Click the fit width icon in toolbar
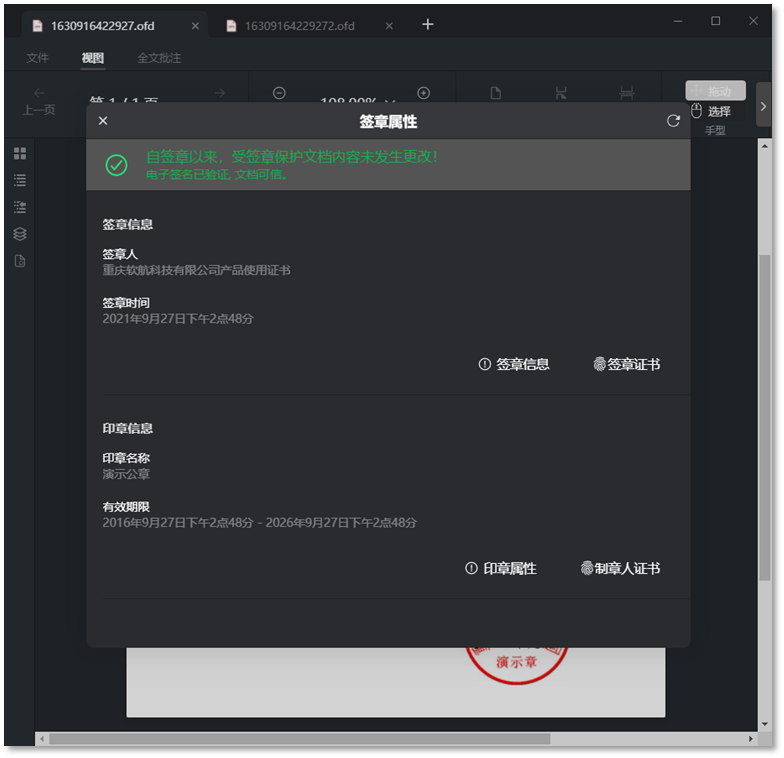This screenshot has width=784, height=758. pyautogui.click(x=561, y=93)
